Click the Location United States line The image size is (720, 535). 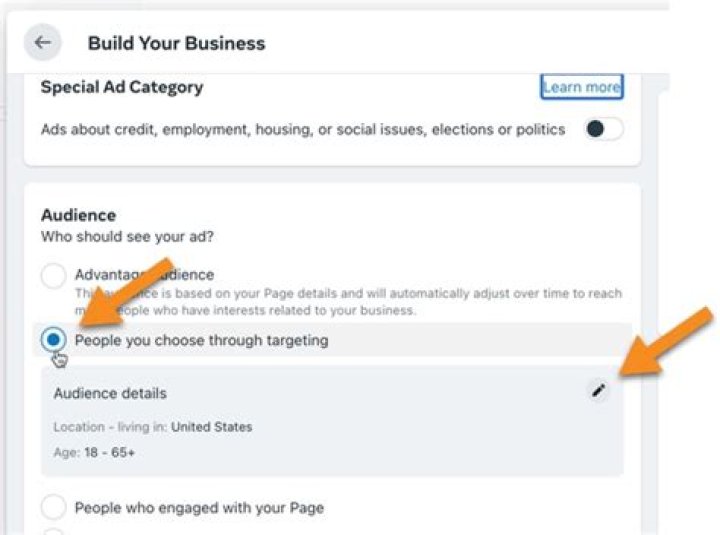153,427
